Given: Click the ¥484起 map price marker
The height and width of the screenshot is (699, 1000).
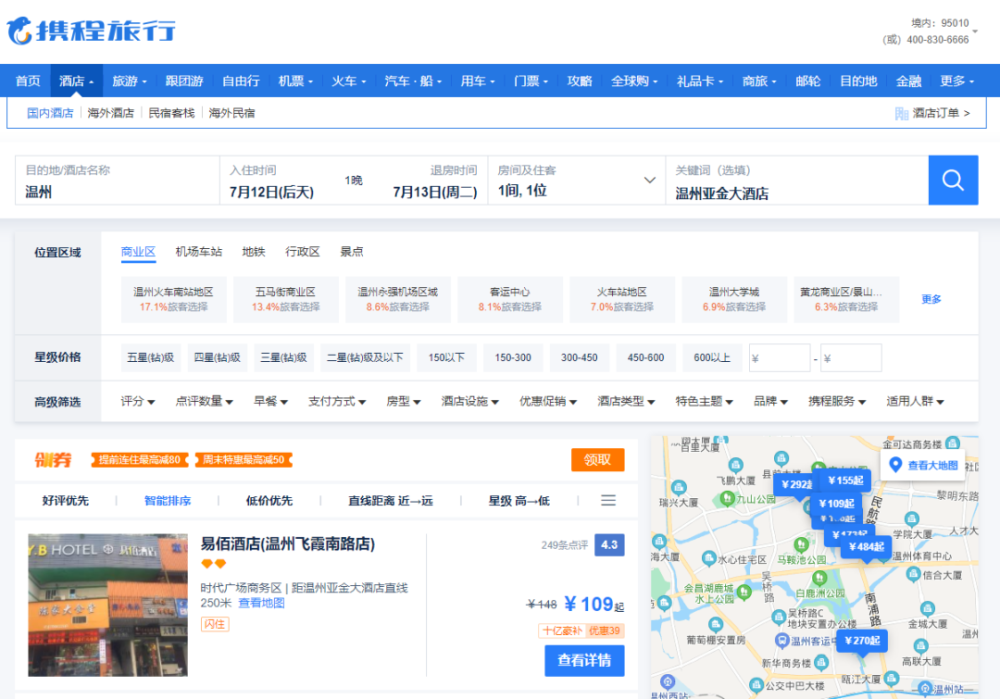Looking at the screenshot, I should pos(866,547).
